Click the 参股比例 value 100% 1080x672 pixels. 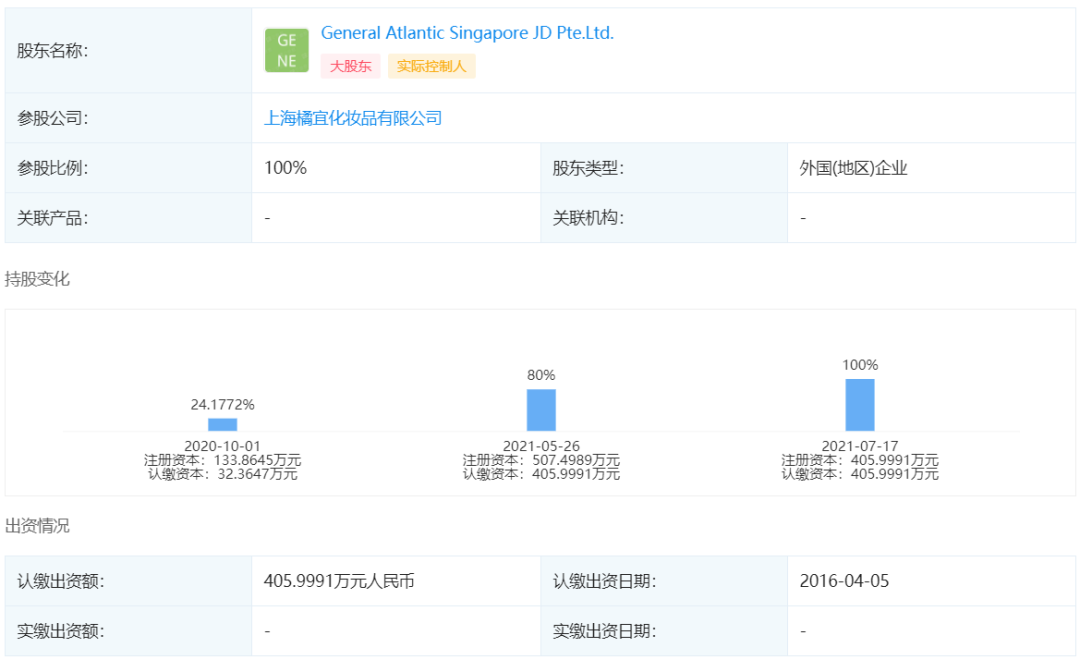286,168
